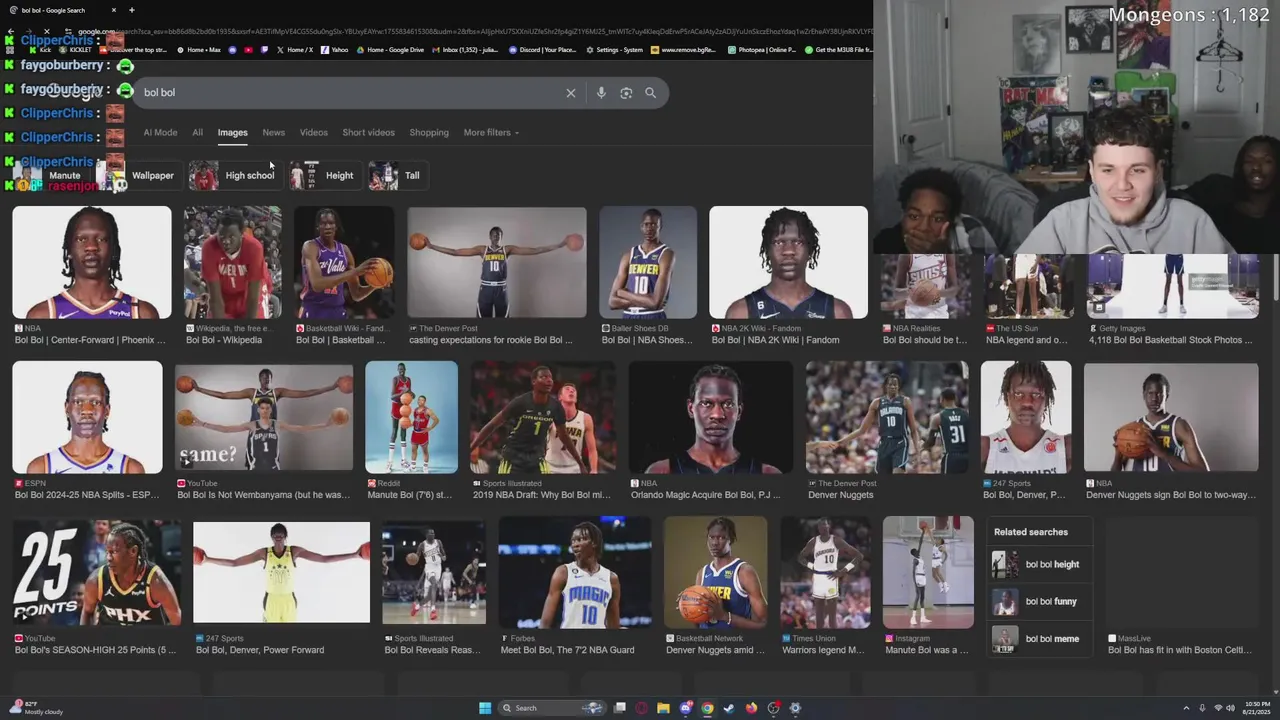Click Basketball Wiki Fandom result link
The image size is (1280, 720).
click(340, 340)
